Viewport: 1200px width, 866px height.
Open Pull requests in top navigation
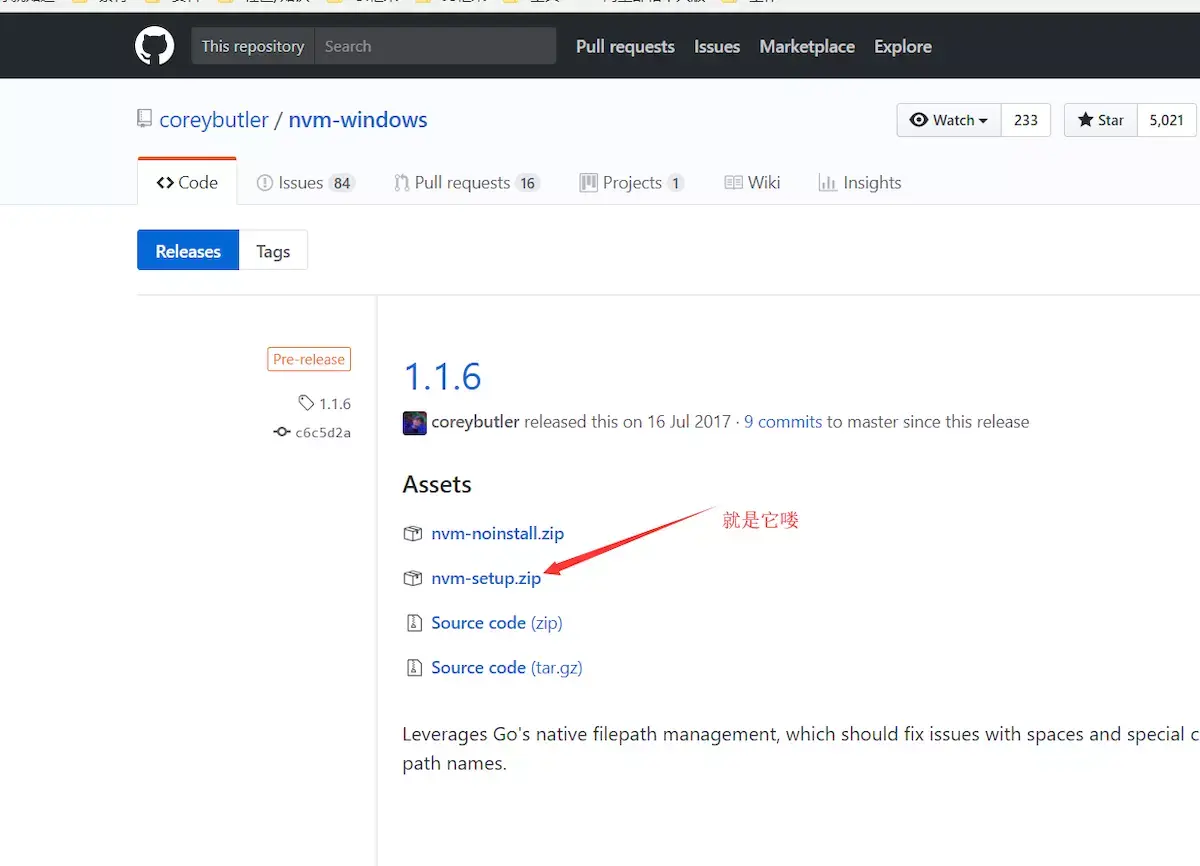[x=625, y=46]
